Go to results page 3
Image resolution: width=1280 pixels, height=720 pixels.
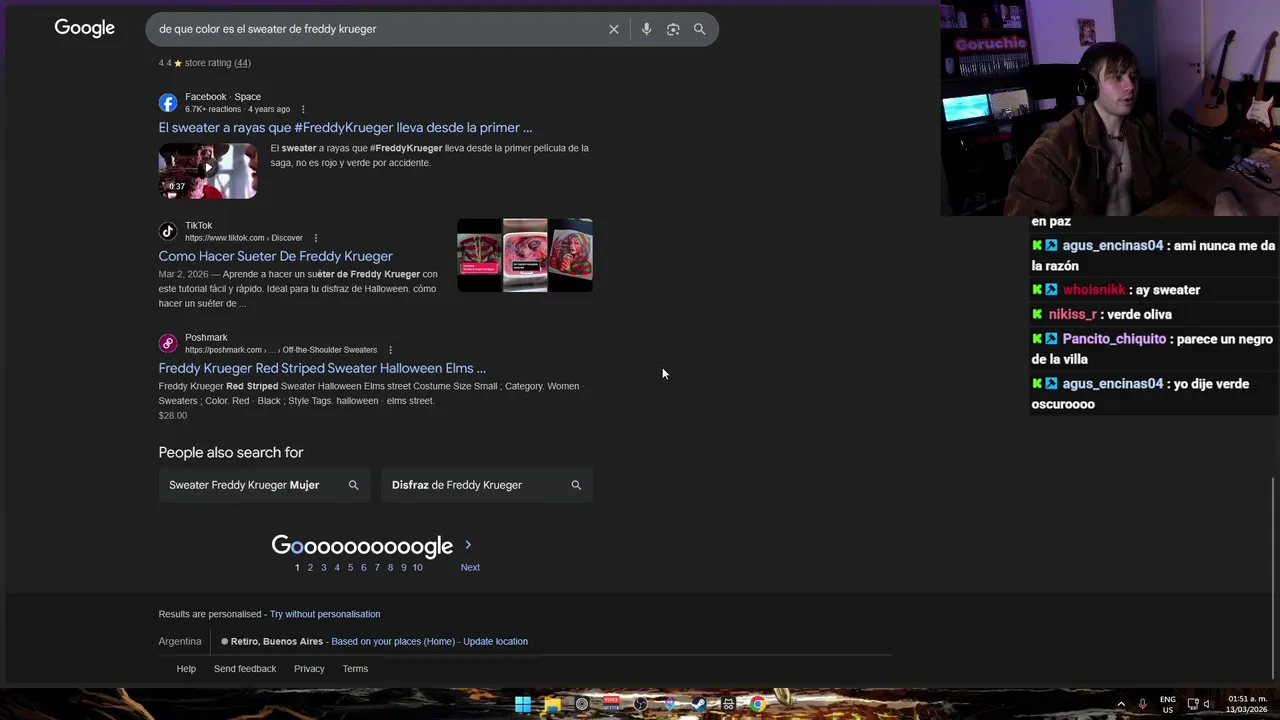(323, 567)
